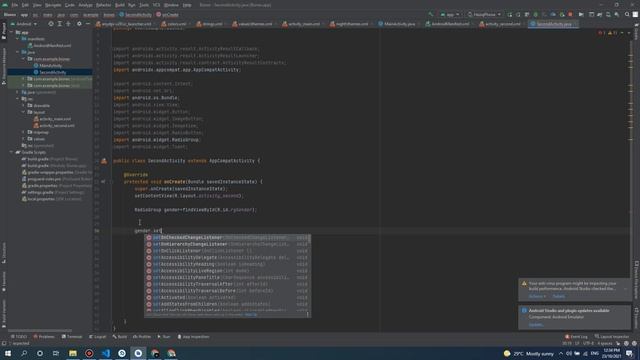This screenshot has height=360, width=640.
Task: Open the Problems tool window
Action: 44,337
